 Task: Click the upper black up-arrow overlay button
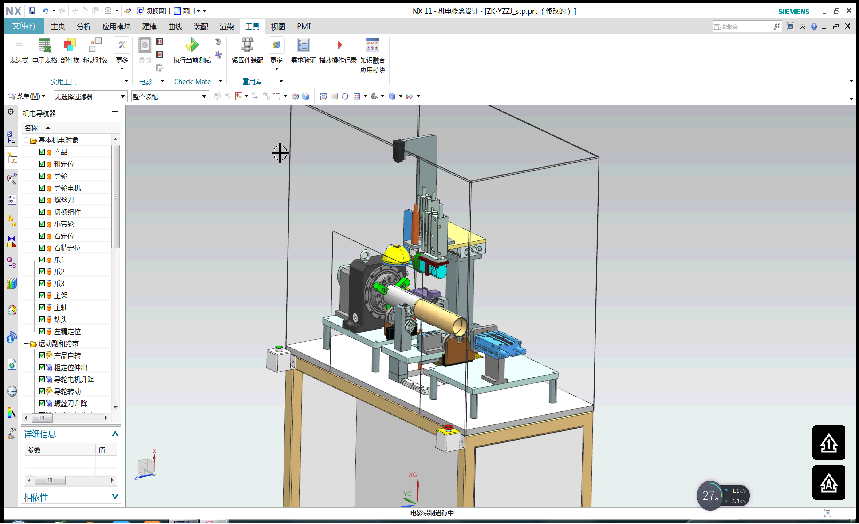pos(828,442)
